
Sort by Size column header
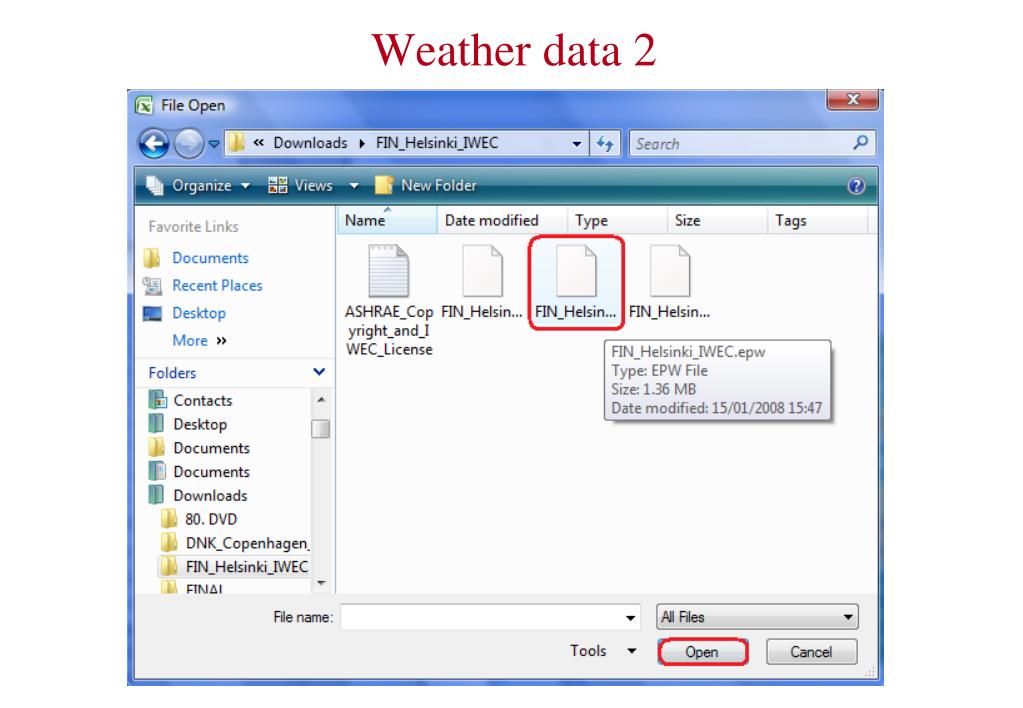click(x=716, y=221)
